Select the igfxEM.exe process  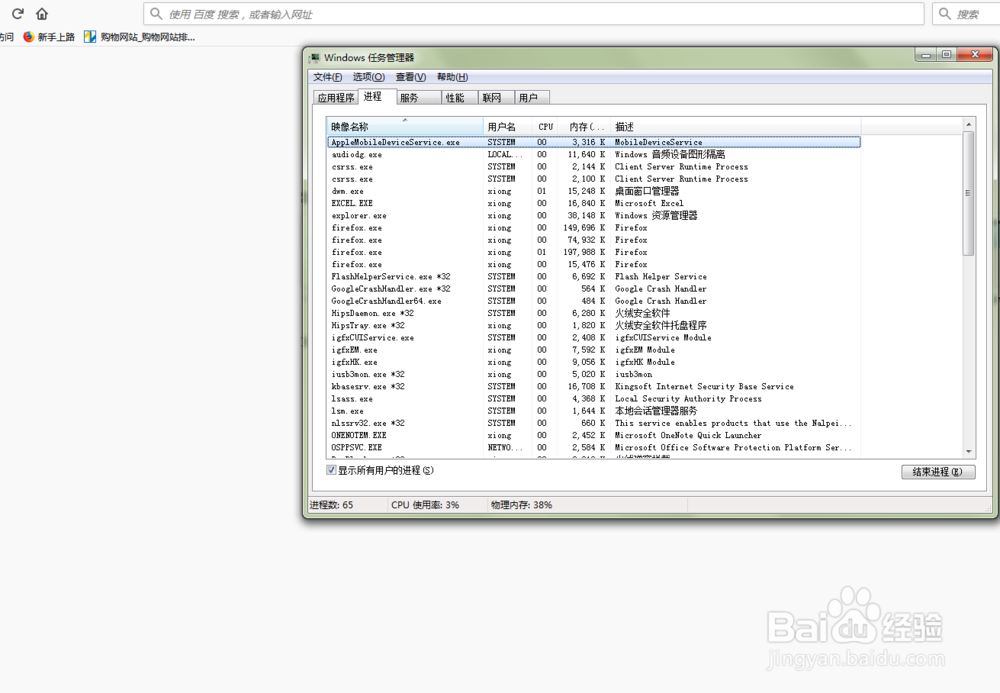[x=594, y=349]
